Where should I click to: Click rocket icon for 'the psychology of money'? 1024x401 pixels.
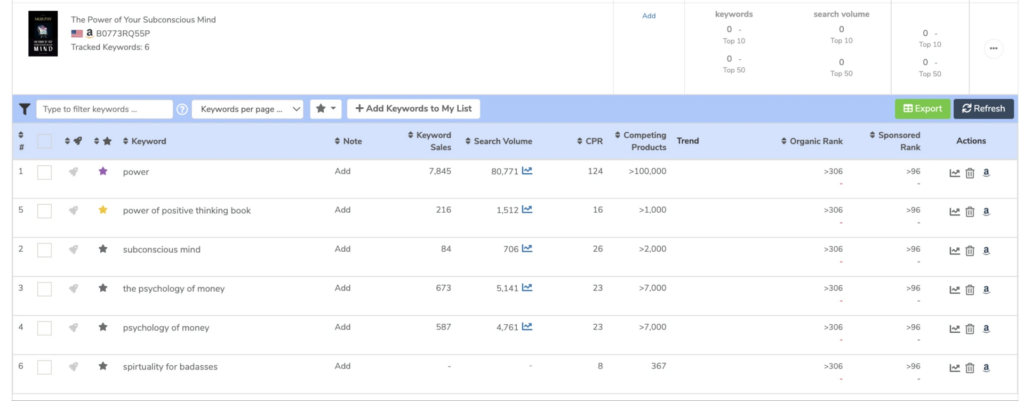(x=73, y=289)
